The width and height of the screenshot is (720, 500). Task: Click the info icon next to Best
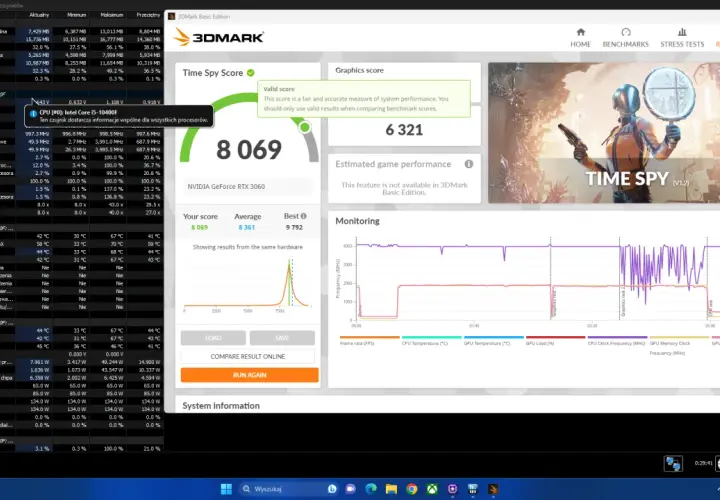pos(304,216)
